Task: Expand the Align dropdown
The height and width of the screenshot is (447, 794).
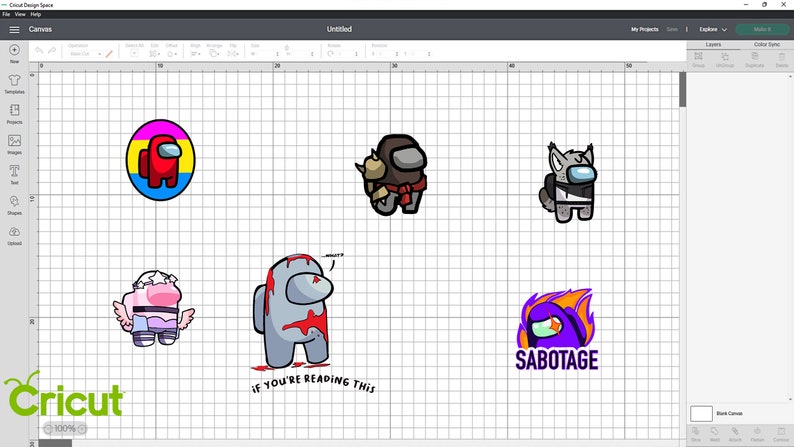Action: click(x=195, y=54)
